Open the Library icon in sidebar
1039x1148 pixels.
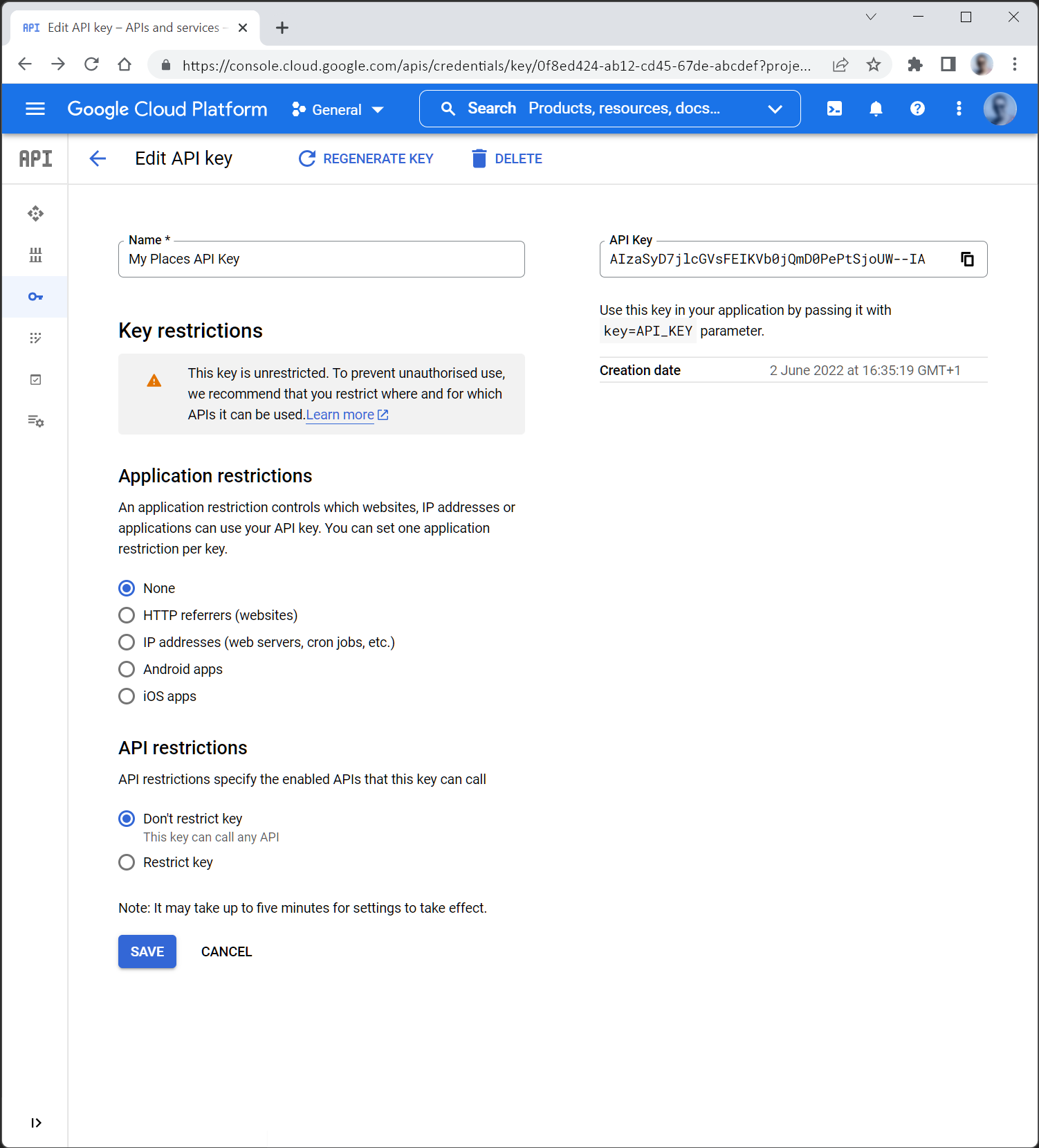[35, 255]
